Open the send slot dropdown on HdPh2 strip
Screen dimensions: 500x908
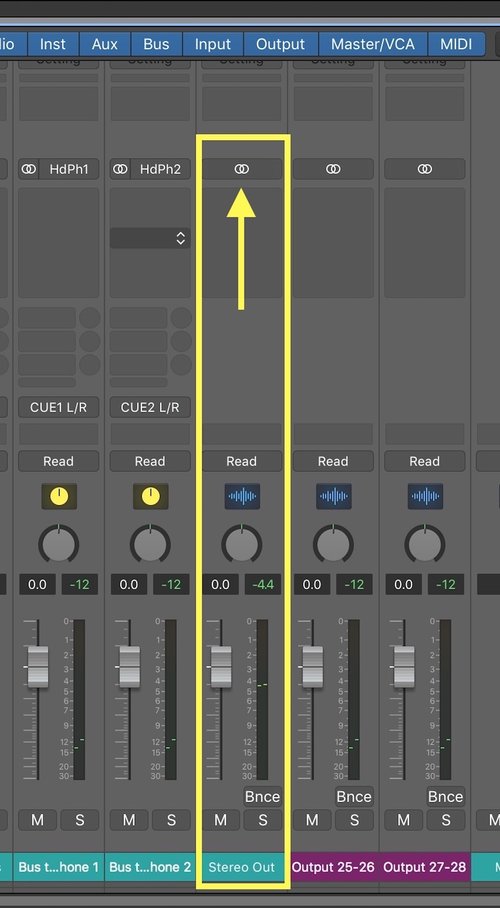point(150,238)
